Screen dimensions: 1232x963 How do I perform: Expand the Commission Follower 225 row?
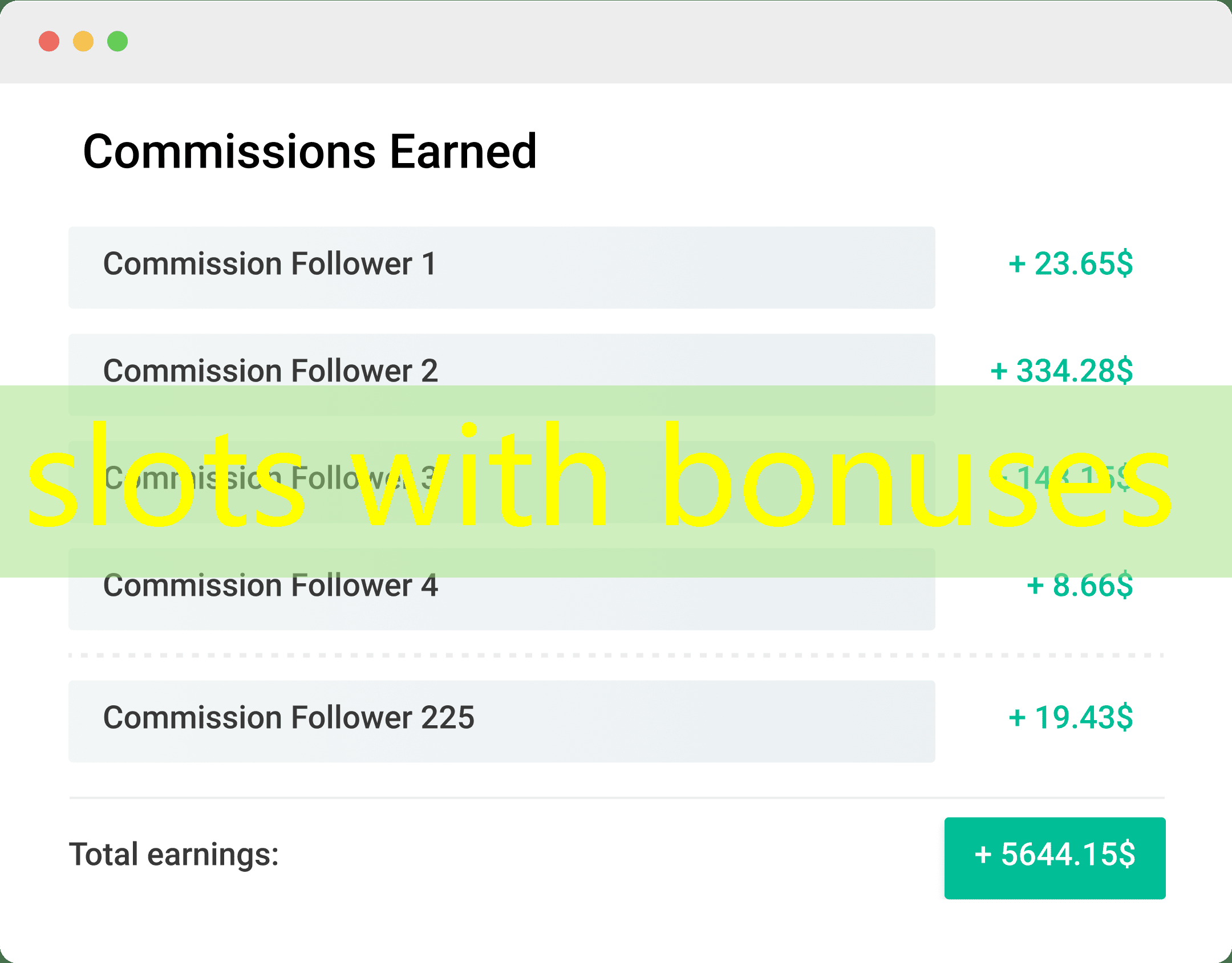(502, 720)
